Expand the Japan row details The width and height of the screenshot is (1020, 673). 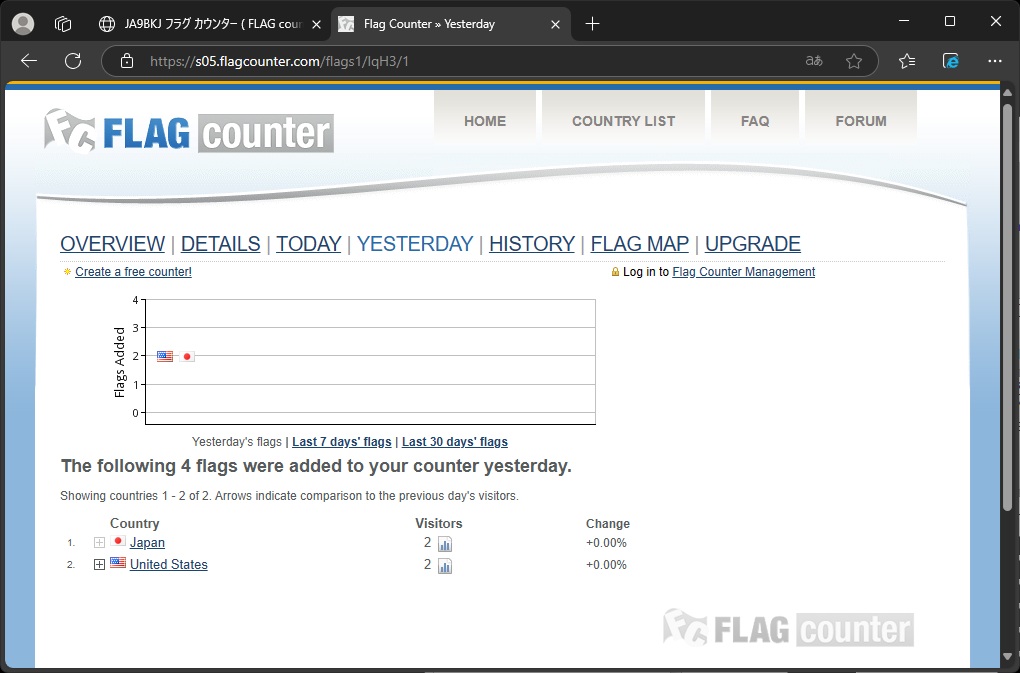coord(99,542)
